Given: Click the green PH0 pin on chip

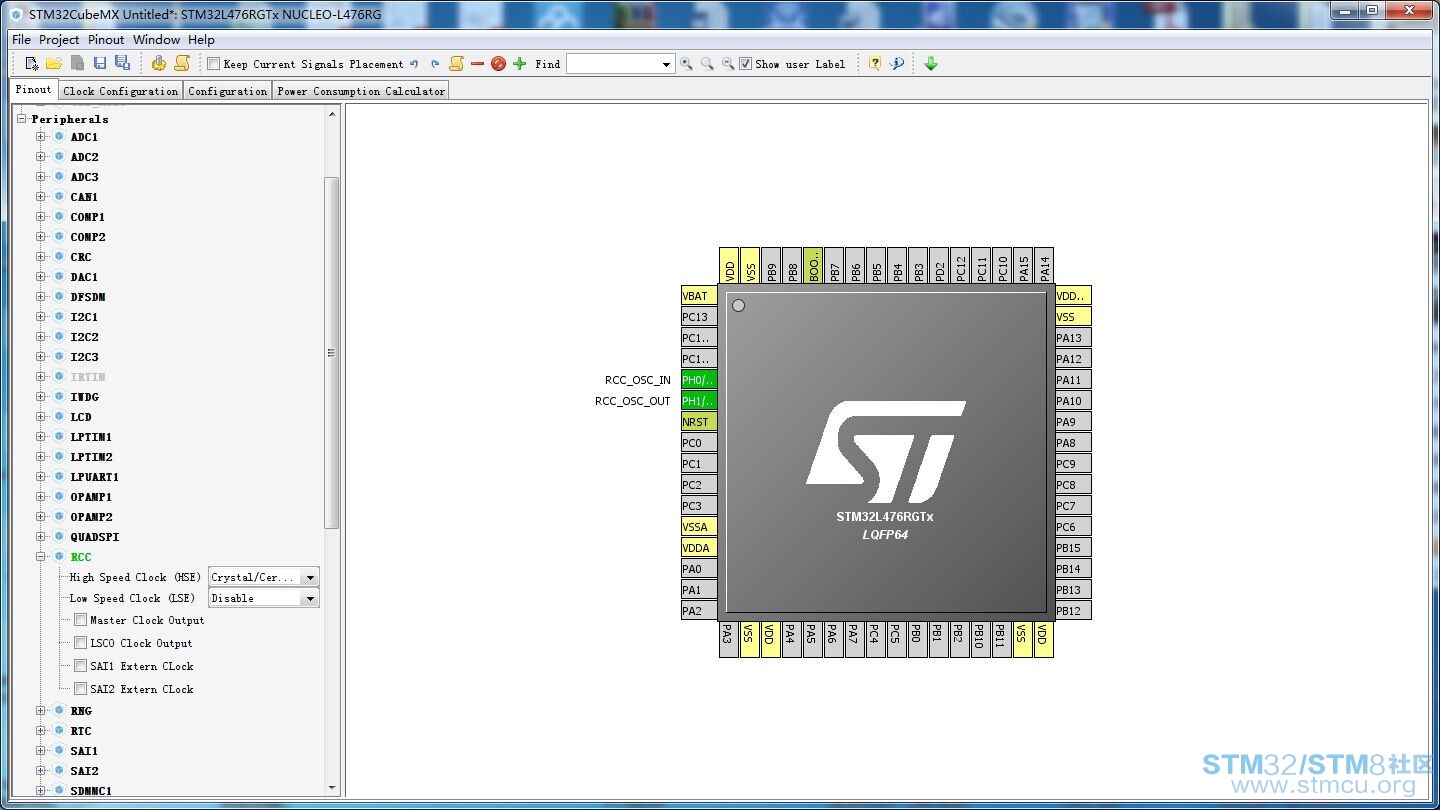Looking at the screenshot, I should pyautogui.click(x=699, y=380).
